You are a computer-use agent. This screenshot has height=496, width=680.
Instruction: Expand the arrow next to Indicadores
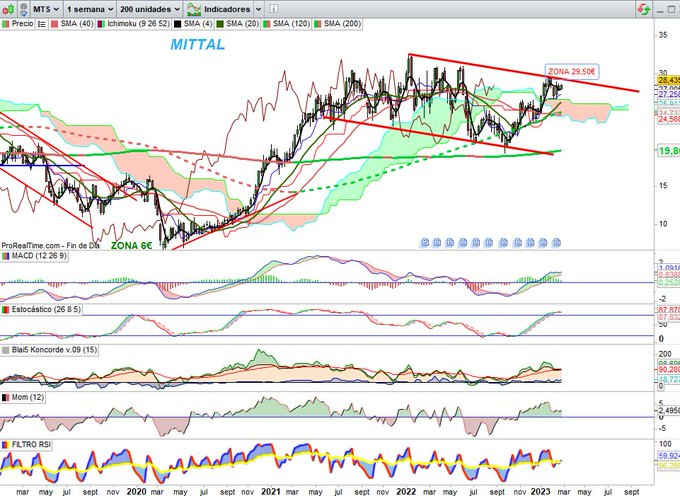click(258, 9)
